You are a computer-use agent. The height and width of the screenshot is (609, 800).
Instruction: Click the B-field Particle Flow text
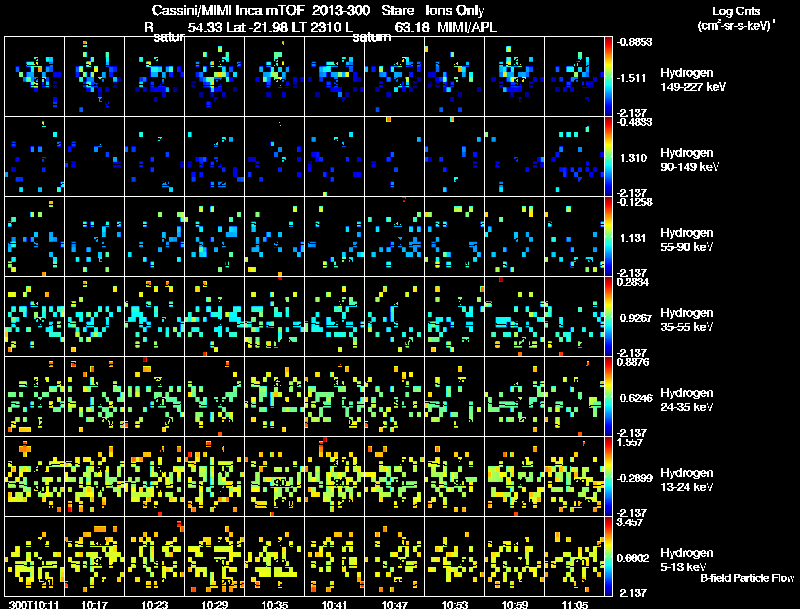(x=747, y=578)
